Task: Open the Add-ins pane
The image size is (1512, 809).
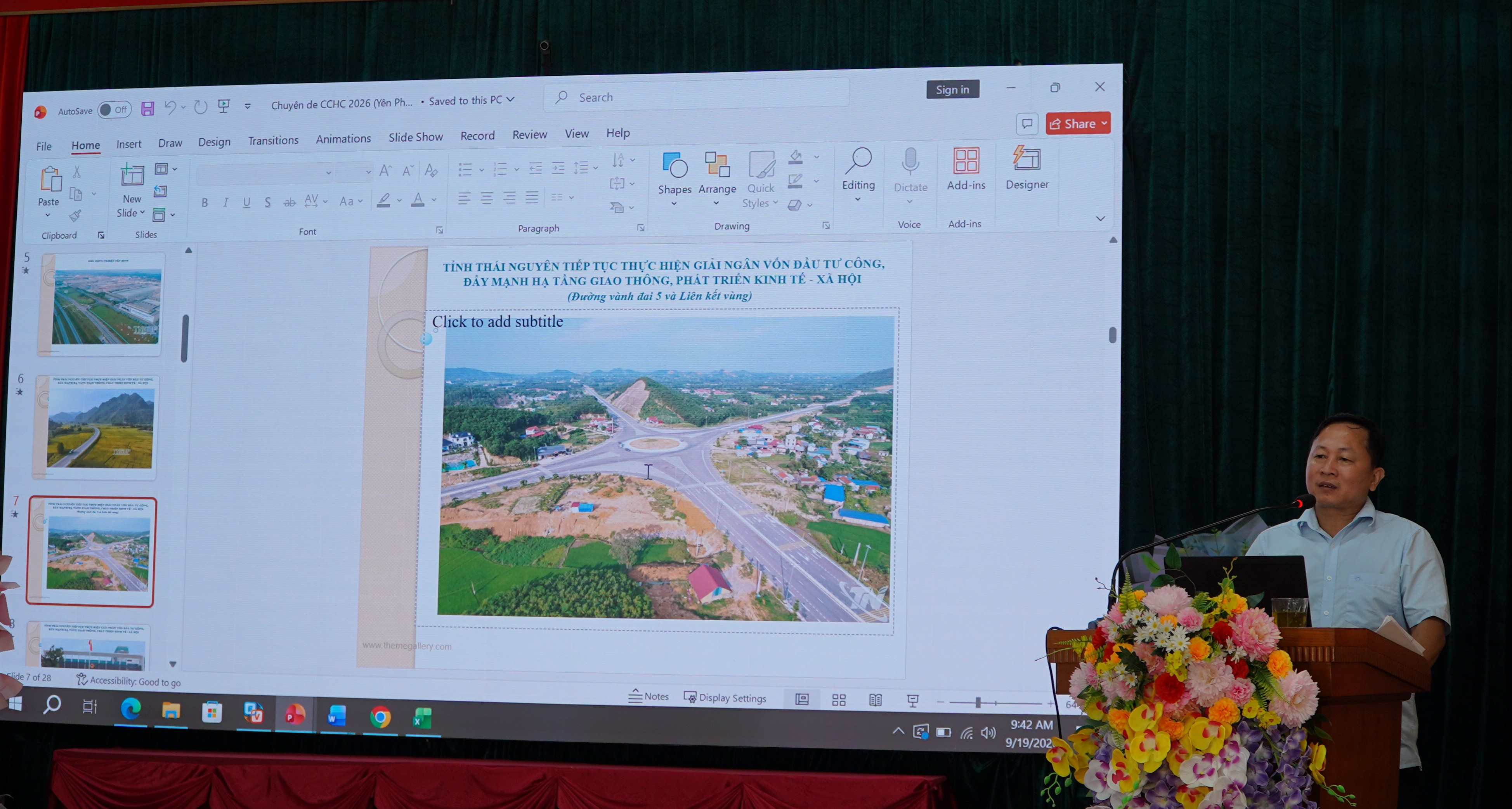Action: pyautogui.click(x=966, y=169)
